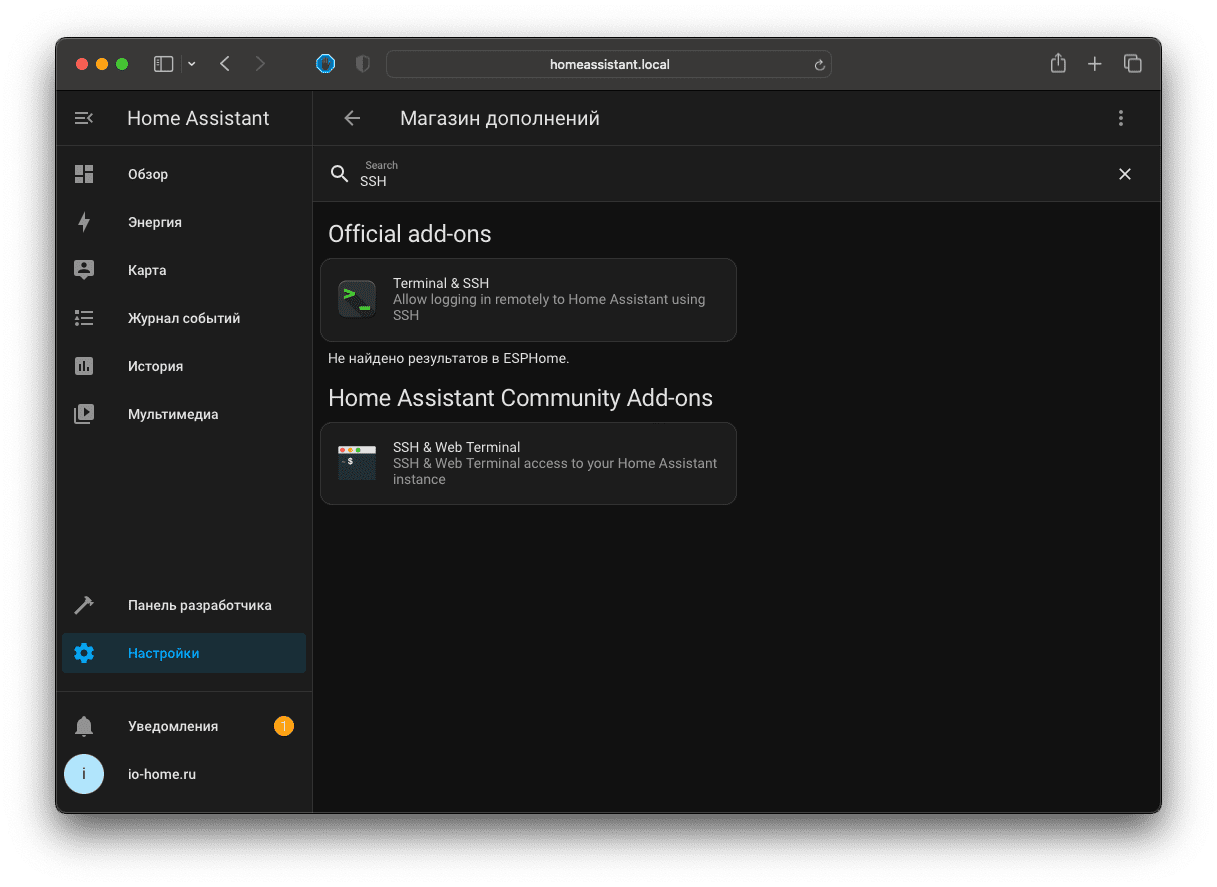Open История chart icon
This screenshot has width=1217, height=887.
(84, 366)
